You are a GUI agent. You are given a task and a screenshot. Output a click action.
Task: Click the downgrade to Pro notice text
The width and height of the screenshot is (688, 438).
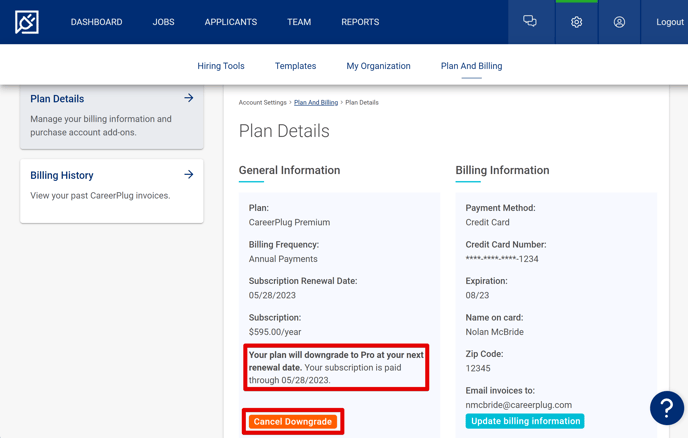336,367
